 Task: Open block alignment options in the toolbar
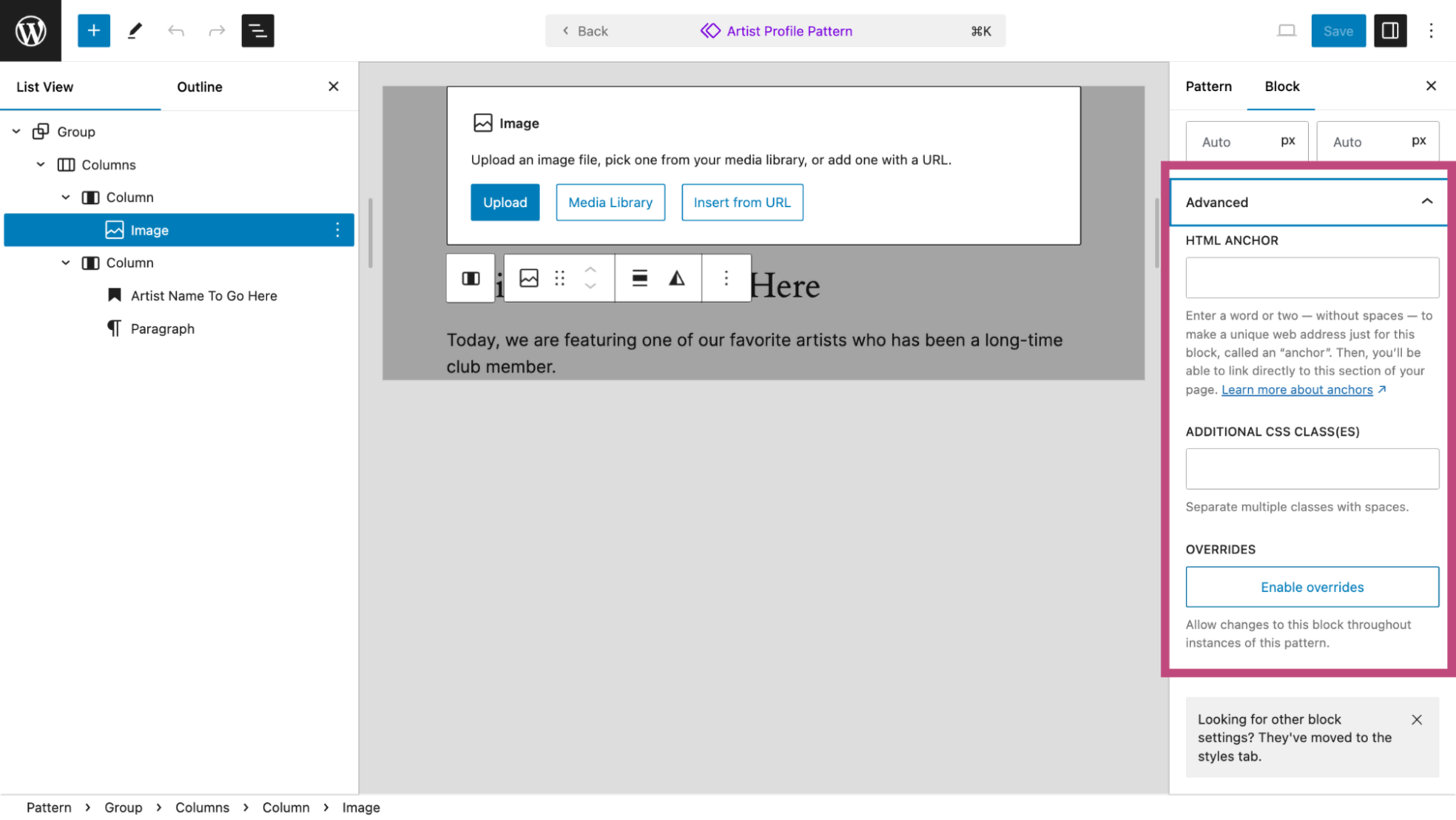(x=639, y=278)
